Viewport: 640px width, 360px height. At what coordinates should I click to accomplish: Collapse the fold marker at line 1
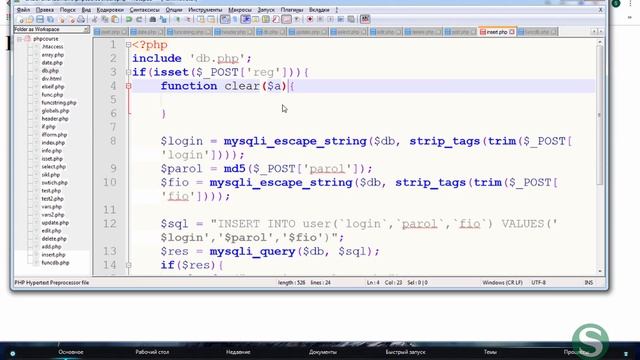128,45
